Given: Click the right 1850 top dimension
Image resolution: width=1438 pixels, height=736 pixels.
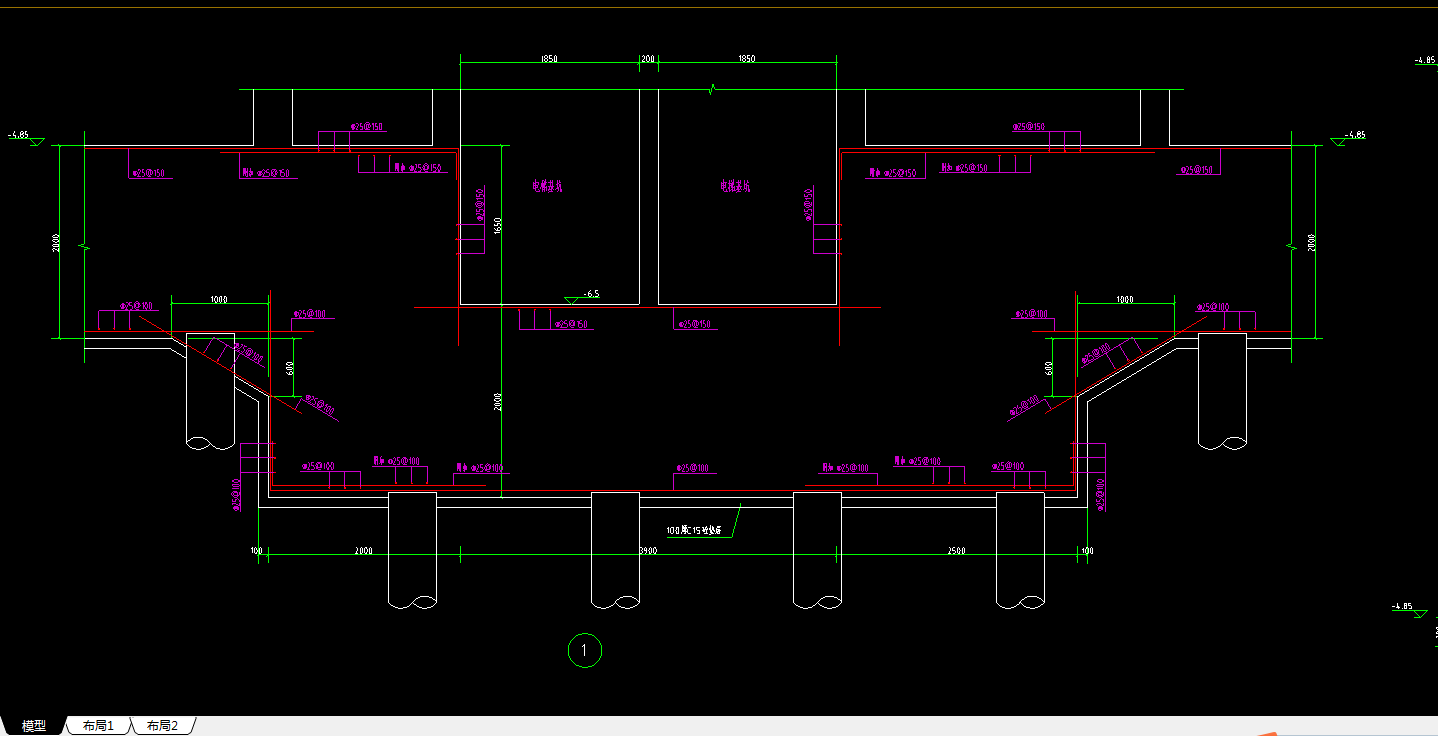Looking at the screenshot, I should tap(746, 59).
